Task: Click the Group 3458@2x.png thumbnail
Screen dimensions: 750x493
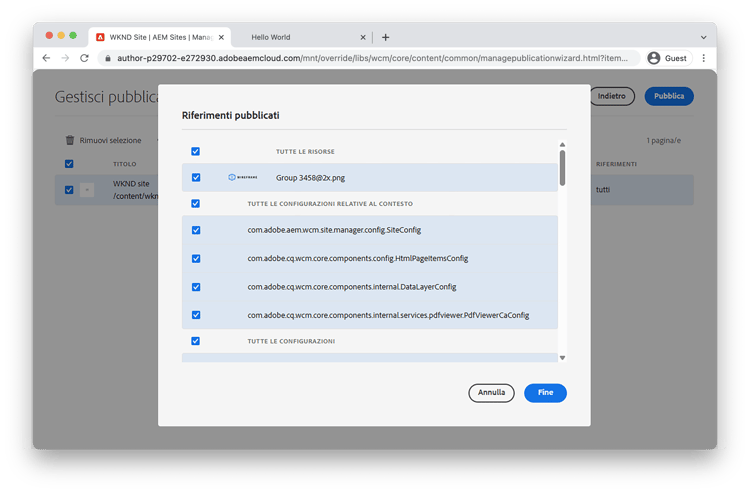Action: click(x=243, y=177)
